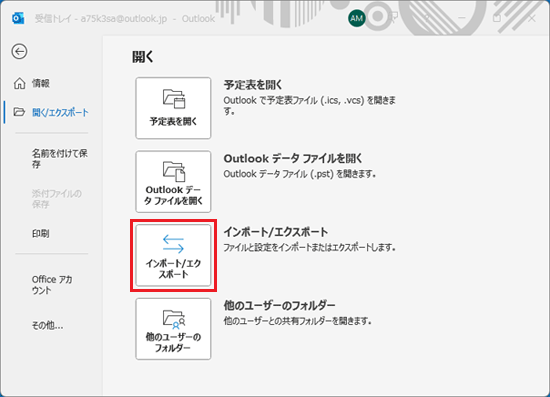Select the 情報 menu item
Image resolution: width=550 pixels, height=397 pixels.
point(41,83)
